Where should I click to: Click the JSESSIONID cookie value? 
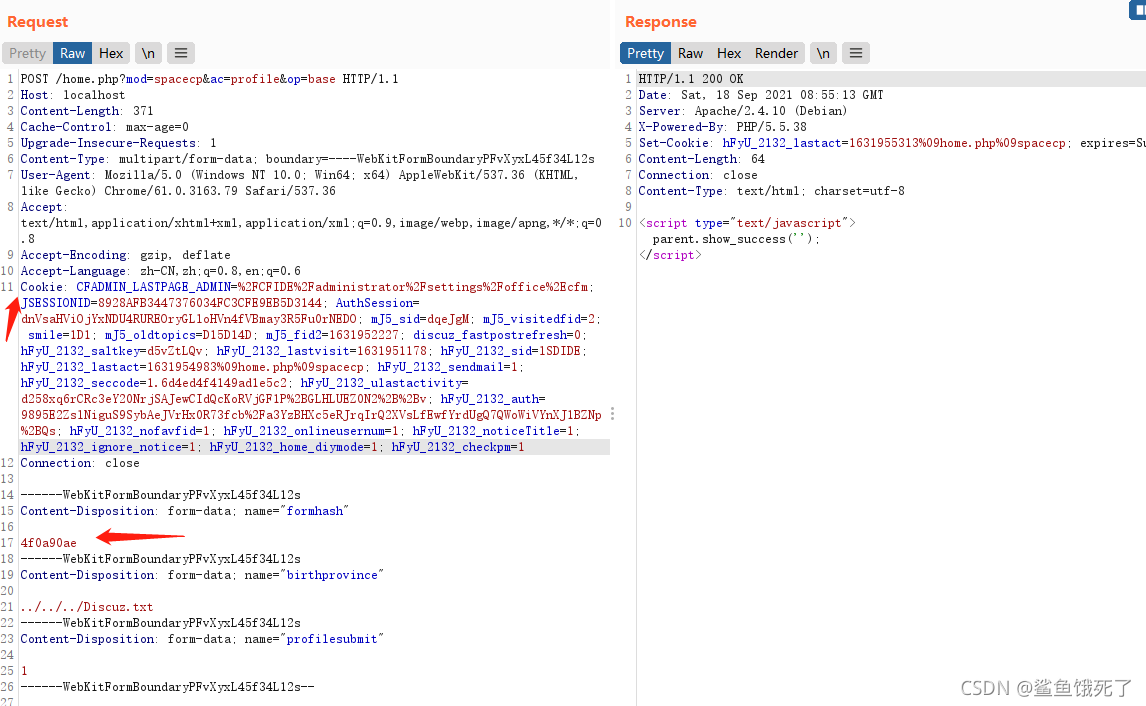[210, 303]
